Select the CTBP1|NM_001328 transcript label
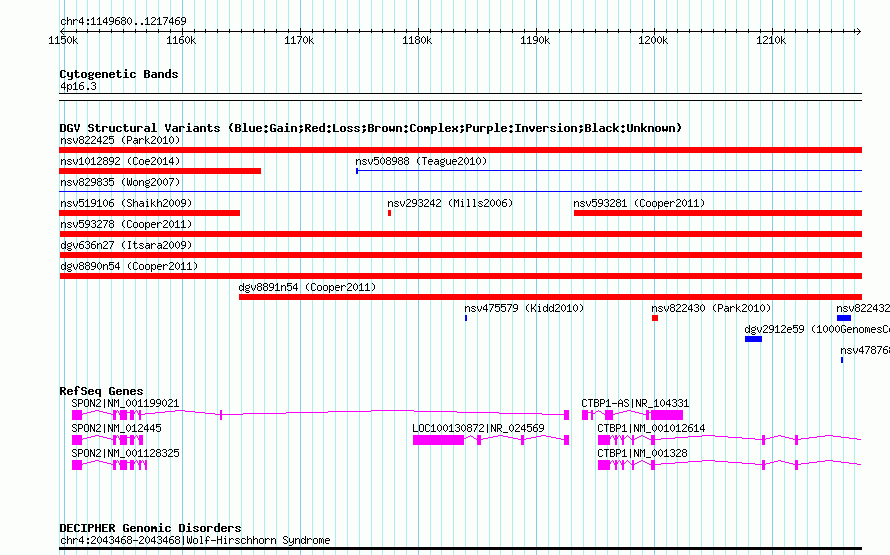The image size is (890, 555). pyautogui.click(x=643, y=453)
